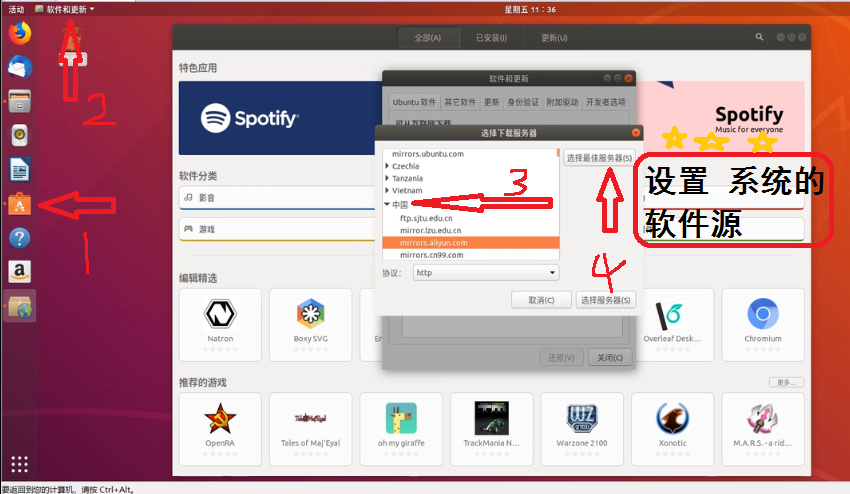Open TrackMania Nations game card
850x494 pixels.
(x=492, y=429)
